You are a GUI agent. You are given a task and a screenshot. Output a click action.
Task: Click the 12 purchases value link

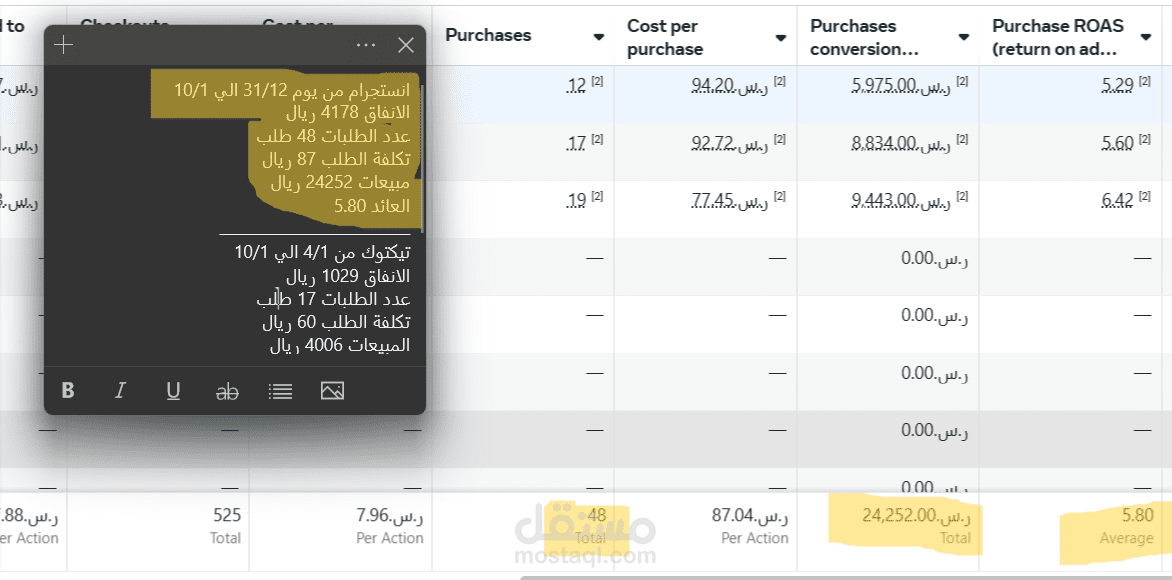point(576,86)
